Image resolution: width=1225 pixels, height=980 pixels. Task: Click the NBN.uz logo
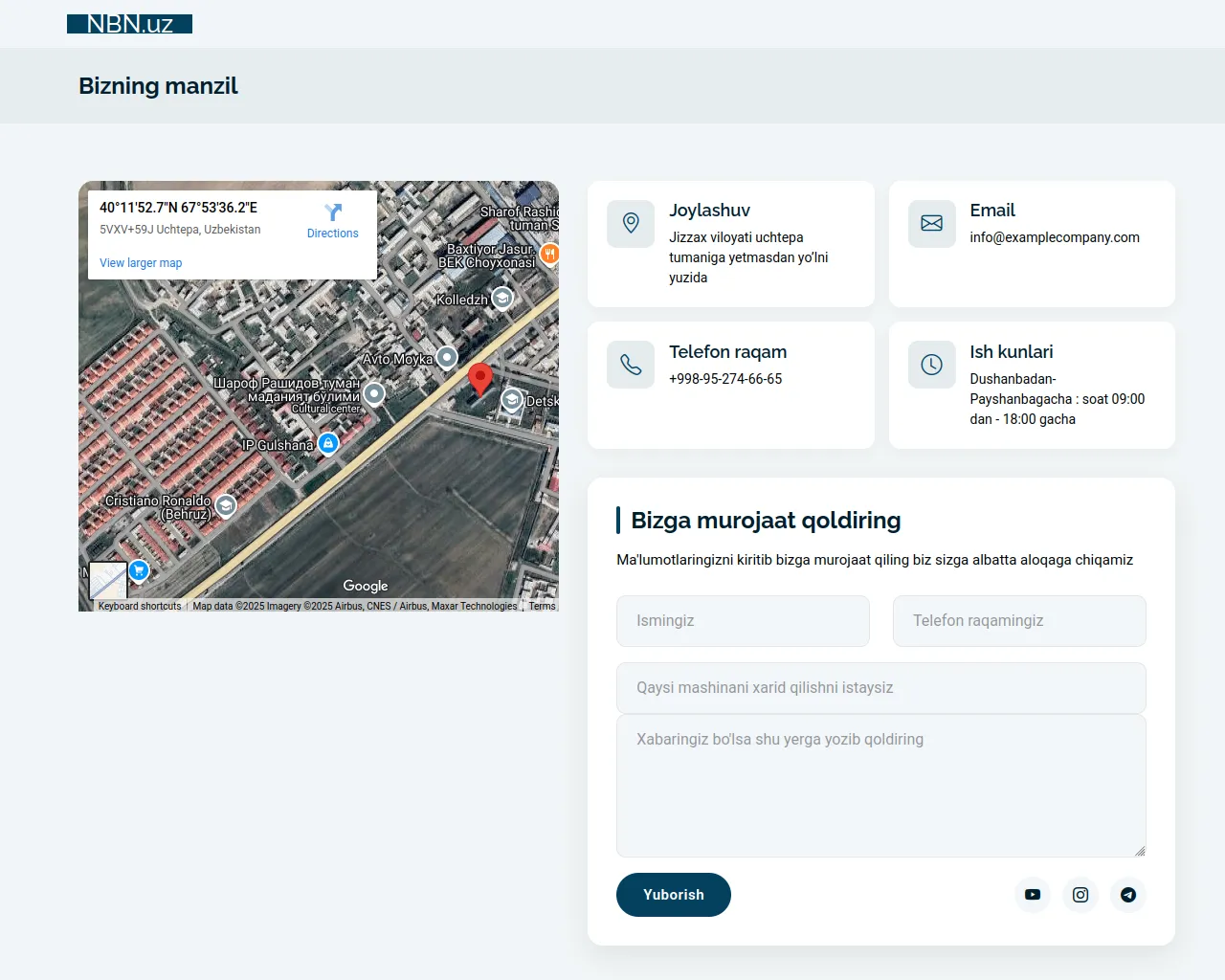click(129, 24)
